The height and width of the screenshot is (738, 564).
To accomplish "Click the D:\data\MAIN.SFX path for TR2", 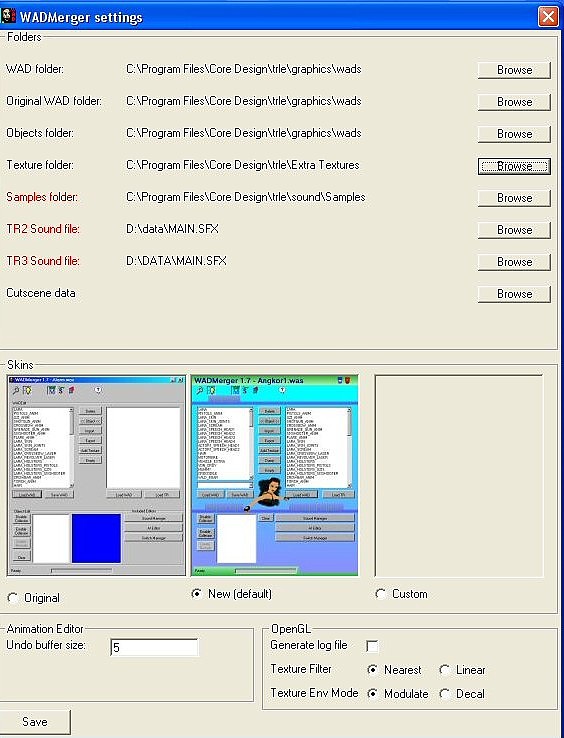I will pyautogui.click(x=172, y=229).
